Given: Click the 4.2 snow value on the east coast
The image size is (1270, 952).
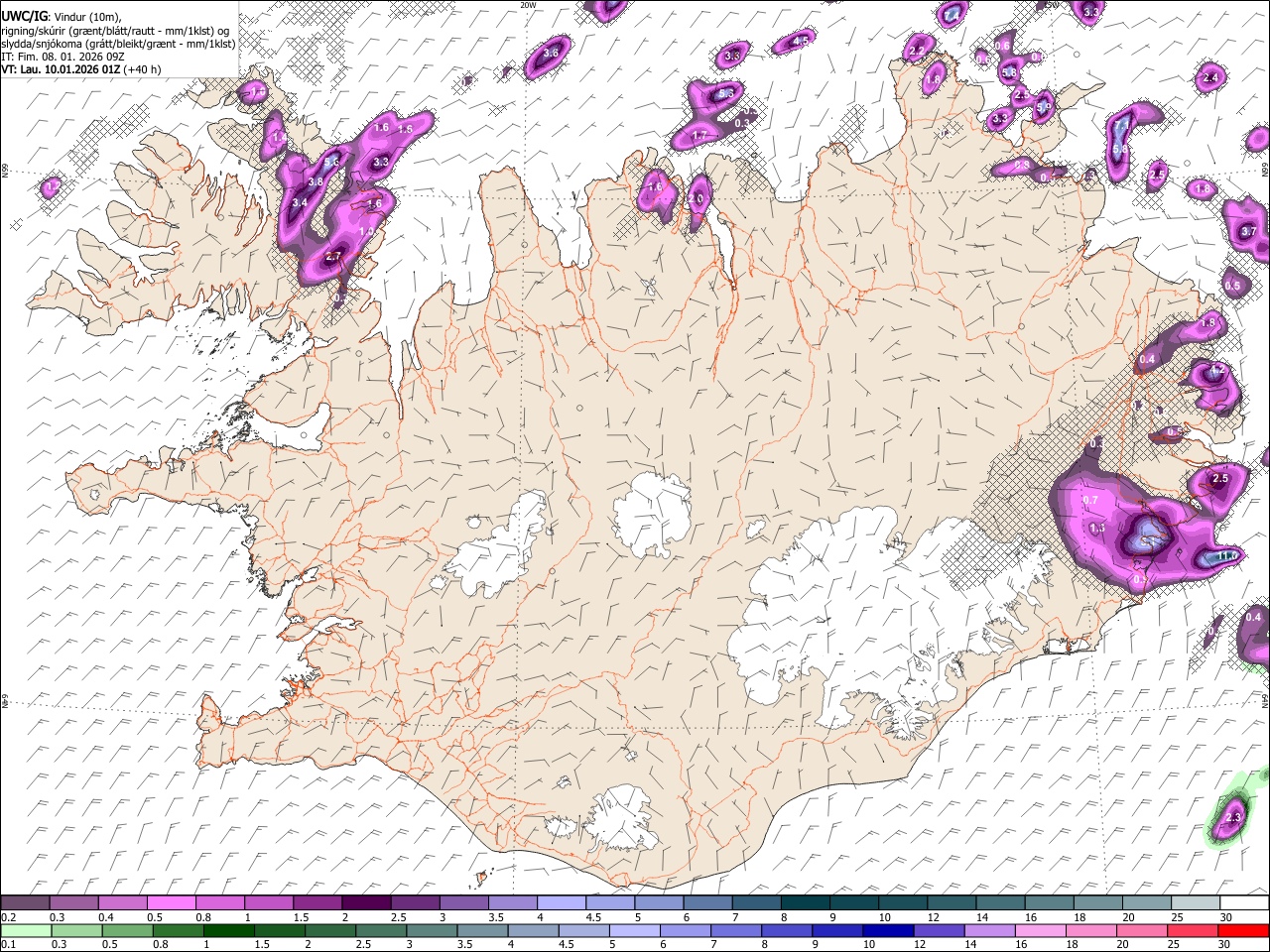Looking at the screenshot, I should click(1218, 370).
